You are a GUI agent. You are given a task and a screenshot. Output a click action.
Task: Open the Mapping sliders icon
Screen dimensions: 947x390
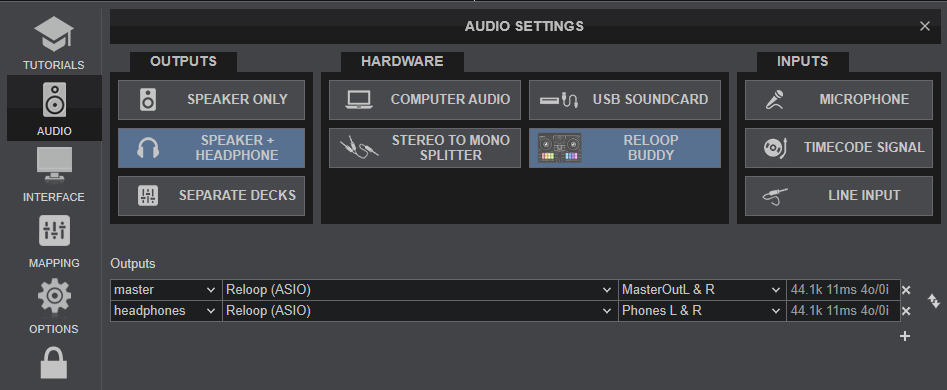click(x=54, y=231)
